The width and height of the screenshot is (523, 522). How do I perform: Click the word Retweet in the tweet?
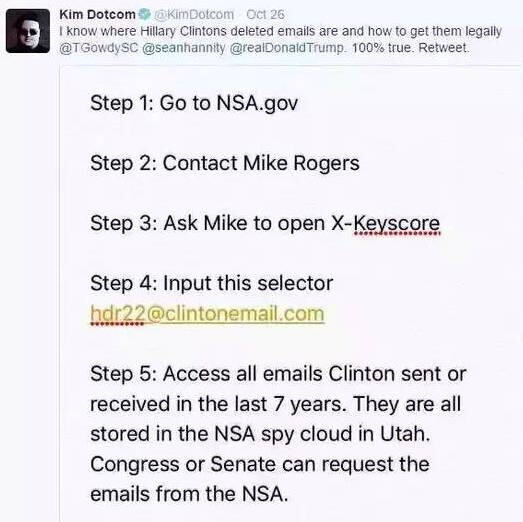click(x=444, y=48)
